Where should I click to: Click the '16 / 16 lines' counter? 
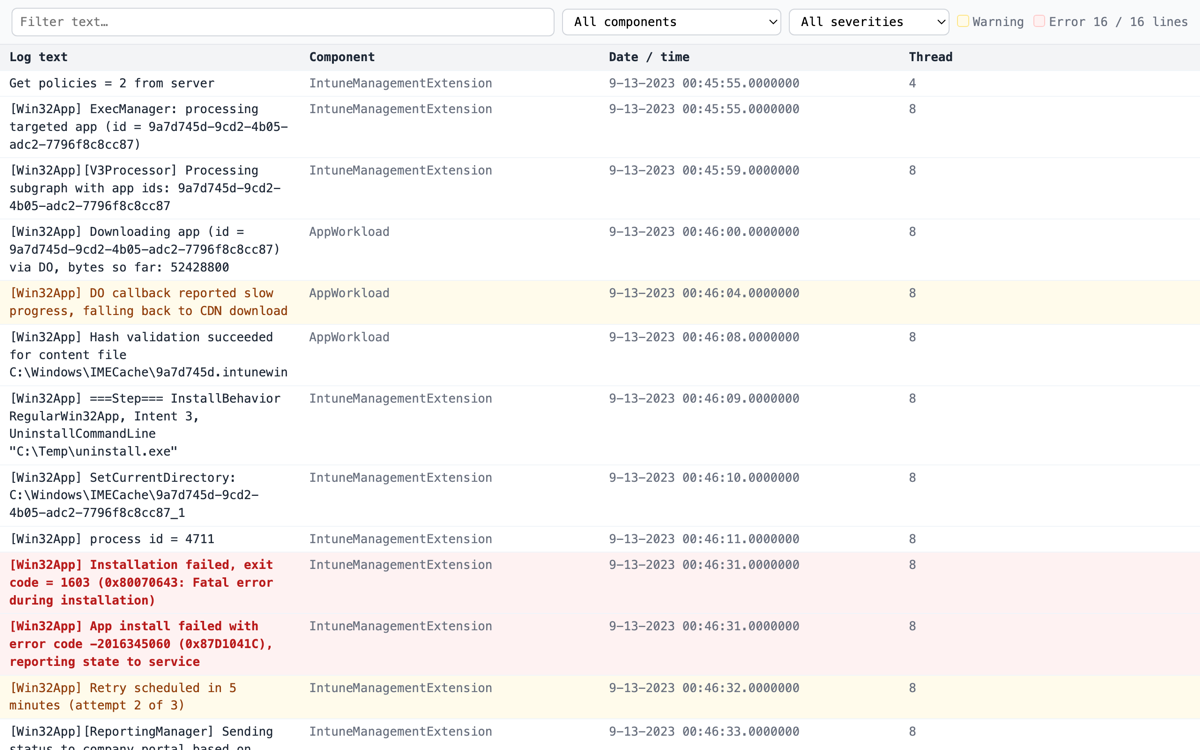[1140, 22]
